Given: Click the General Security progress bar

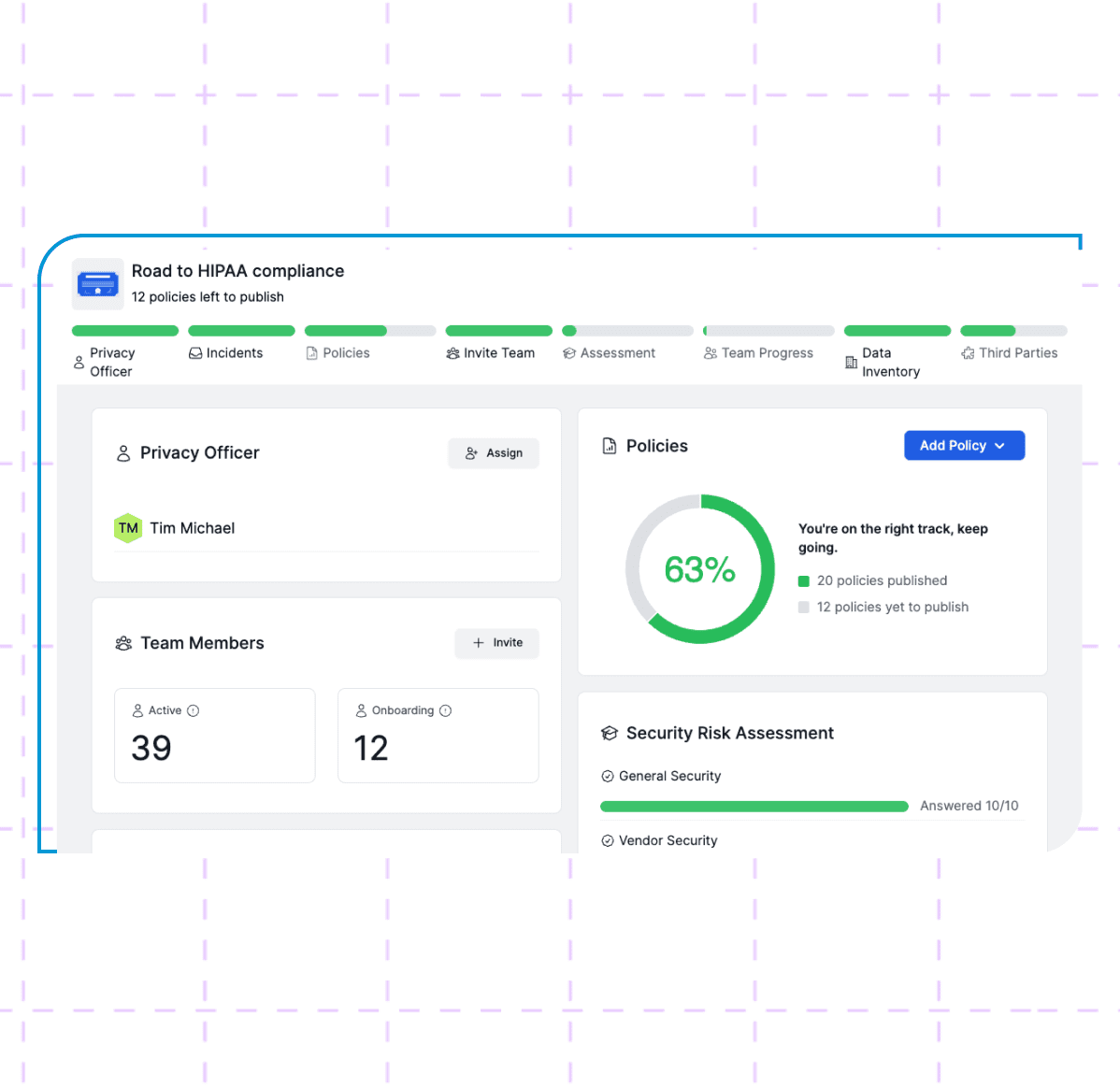Looking at the screenshot, I should coord(754,806).
